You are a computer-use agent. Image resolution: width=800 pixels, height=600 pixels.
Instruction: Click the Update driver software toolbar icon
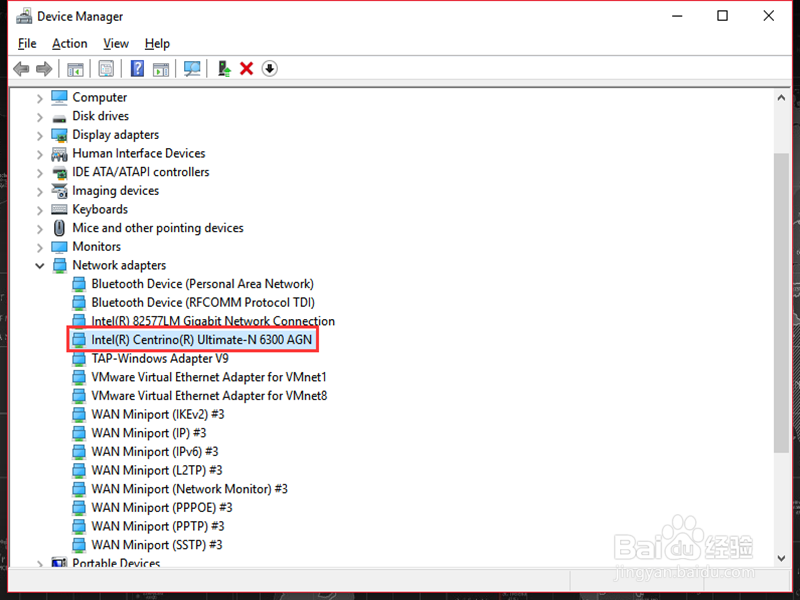pyautogui.click(x=224, y=68)
